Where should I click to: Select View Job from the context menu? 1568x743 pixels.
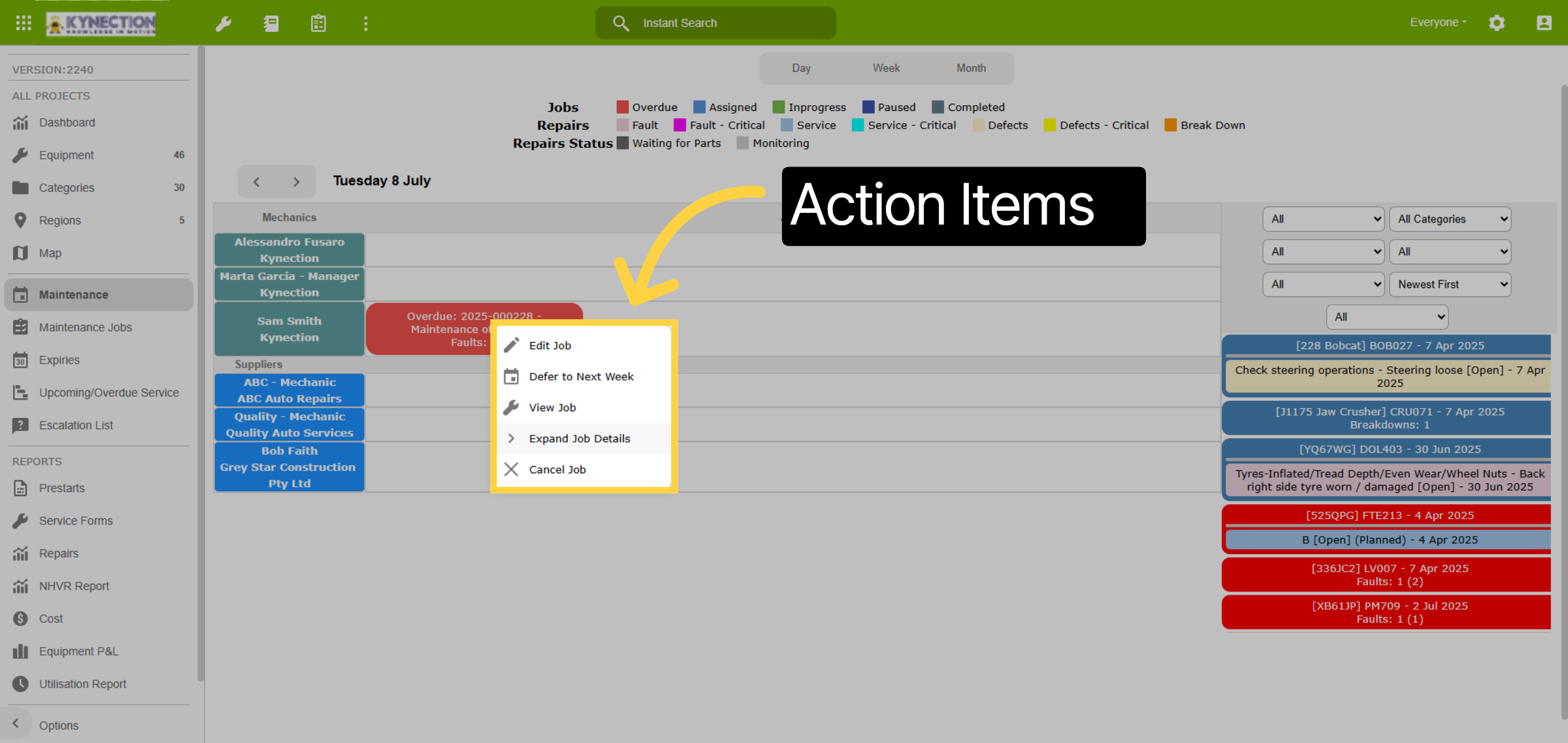584,407
